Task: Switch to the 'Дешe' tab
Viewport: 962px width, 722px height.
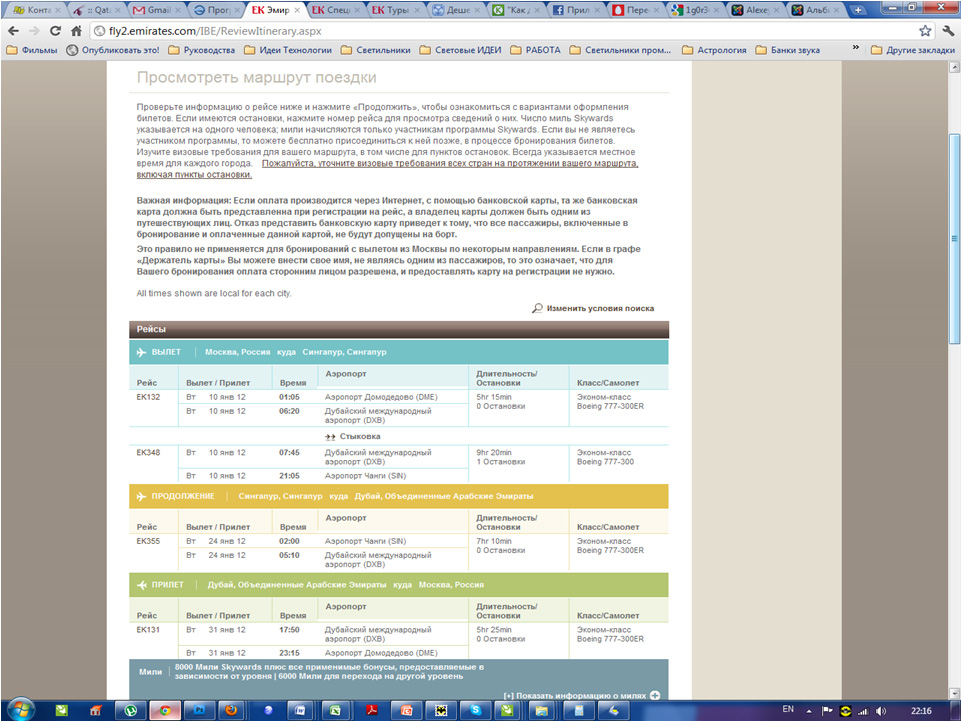Action: (456, 10)
